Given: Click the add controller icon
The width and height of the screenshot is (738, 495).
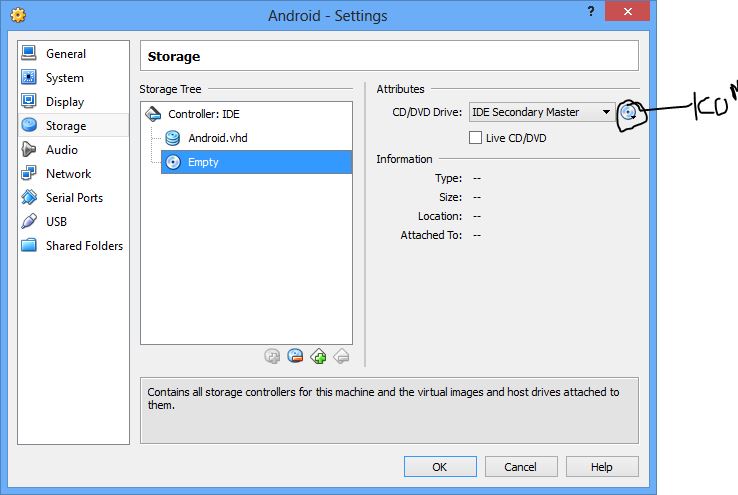Looking at the screenshot, I should click(319, 356).
